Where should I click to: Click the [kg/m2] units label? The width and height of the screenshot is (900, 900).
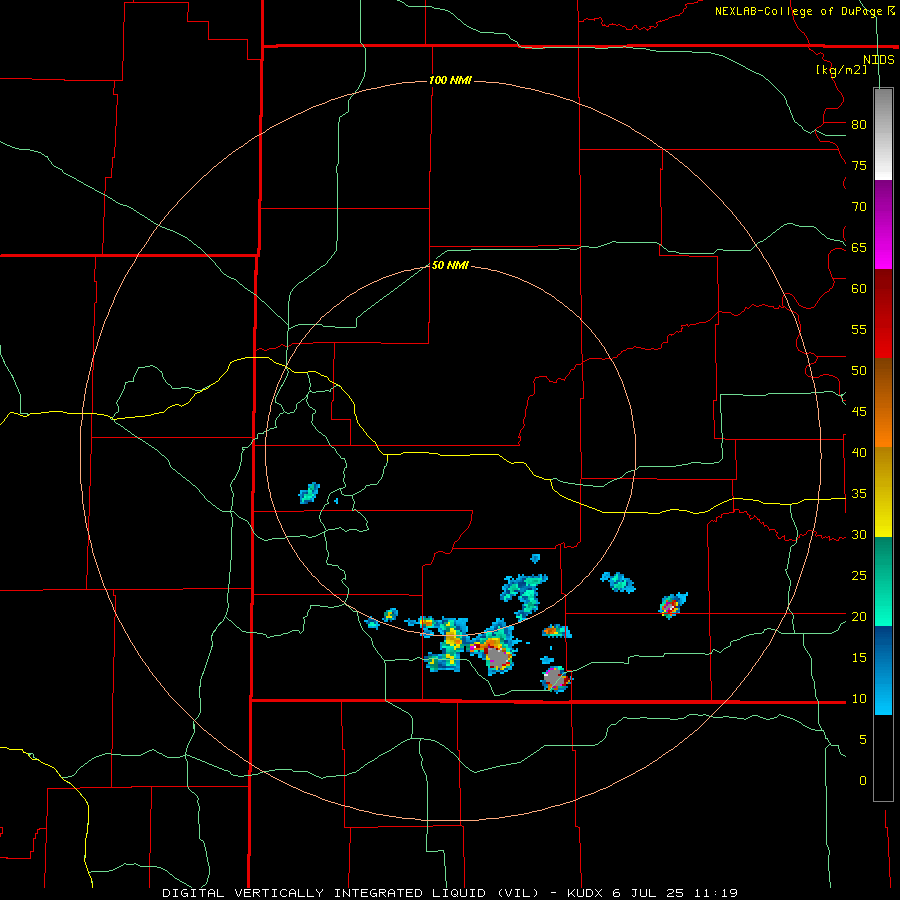pos(842,70)
